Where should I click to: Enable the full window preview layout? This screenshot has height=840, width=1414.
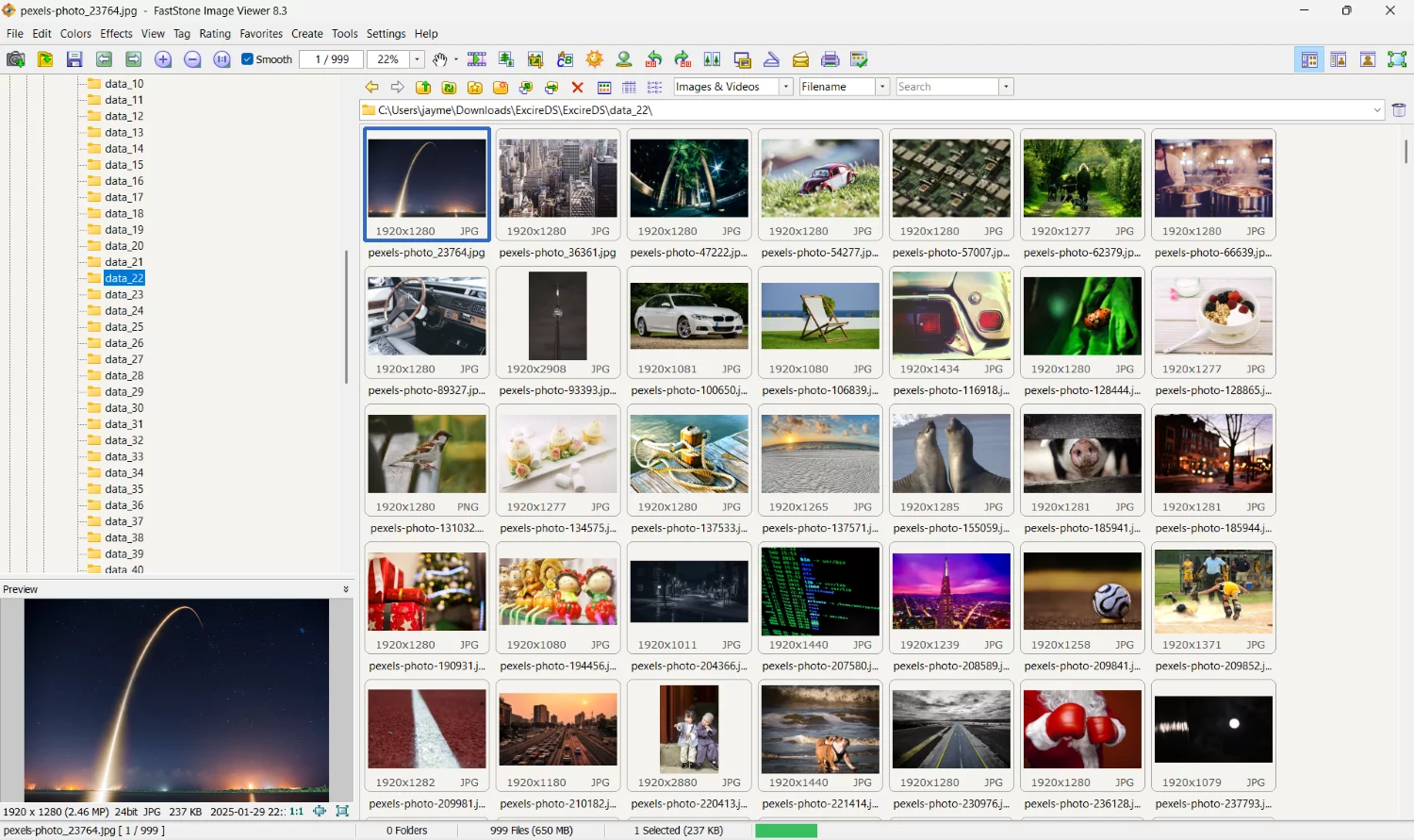pos(1368,58)
